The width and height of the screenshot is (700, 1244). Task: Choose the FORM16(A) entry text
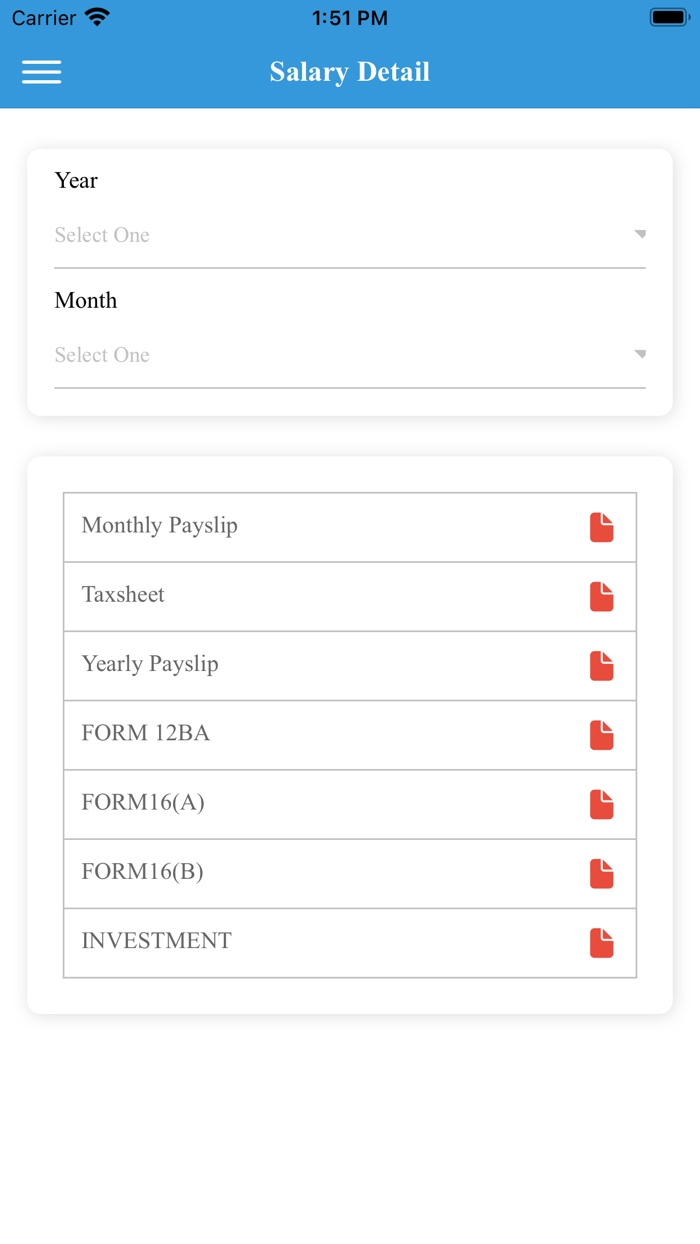coord(143,802)
